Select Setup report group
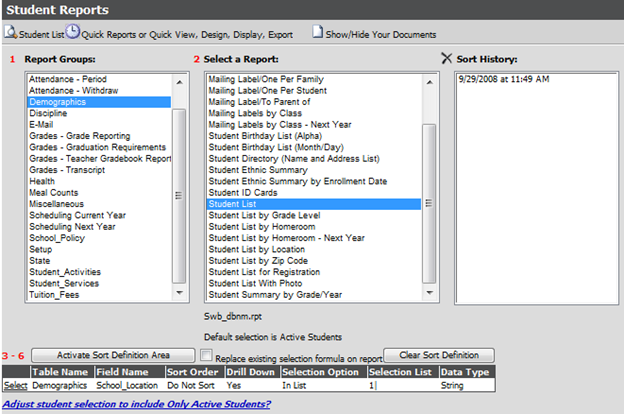The image size is (625, 415). point(99,250)
